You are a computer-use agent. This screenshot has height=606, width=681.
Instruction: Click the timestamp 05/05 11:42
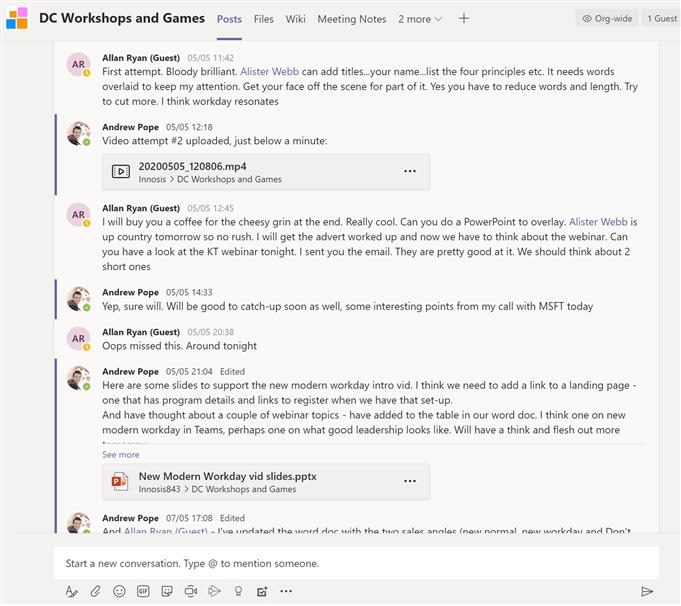tap(211, 58)
